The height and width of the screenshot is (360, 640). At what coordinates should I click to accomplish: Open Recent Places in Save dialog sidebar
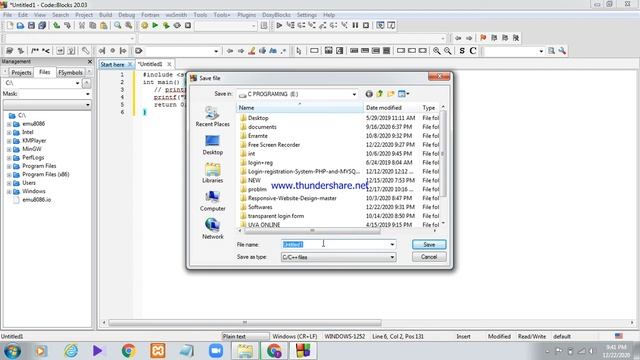pos(213,116)
